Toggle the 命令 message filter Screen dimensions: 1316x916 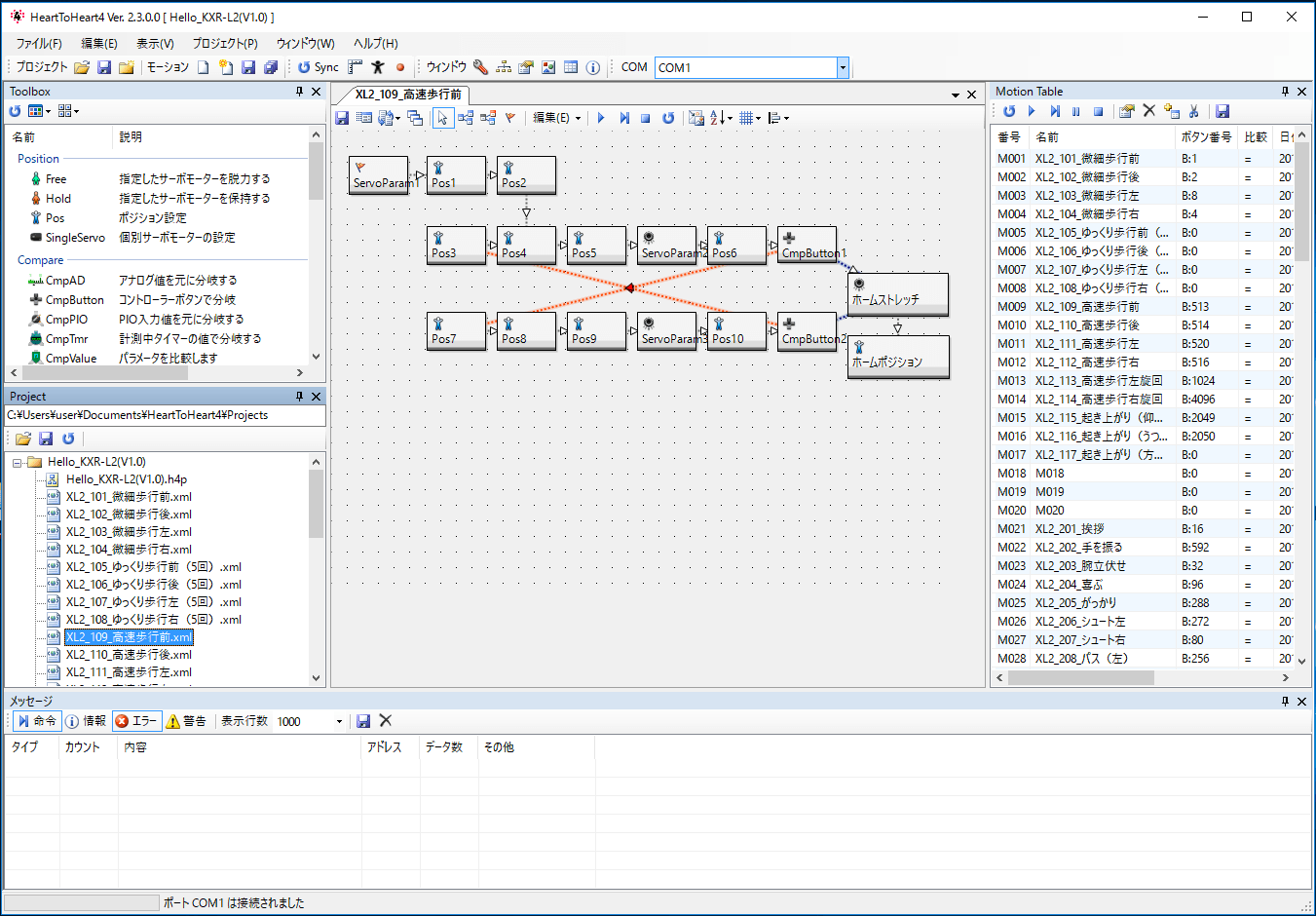coord(37,721)
